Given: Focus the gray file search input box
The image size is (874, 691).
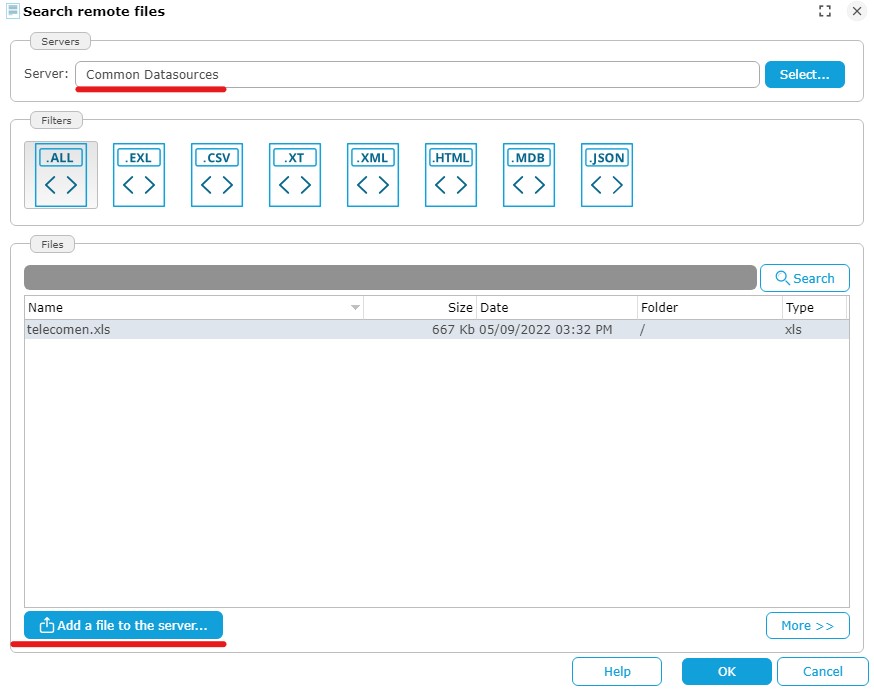Looking at the screenshot, I should pos(390,278).
